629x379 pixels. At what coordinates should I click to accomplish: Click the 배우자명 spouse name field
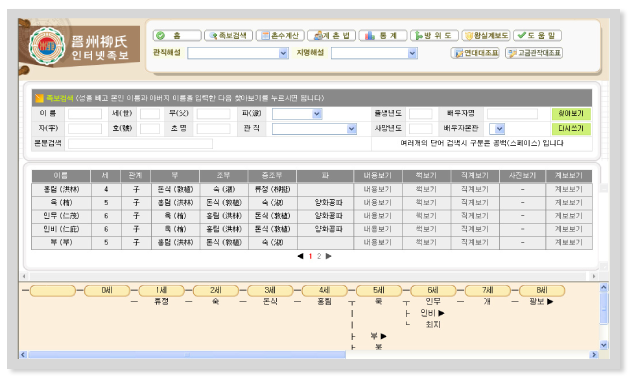512,114
